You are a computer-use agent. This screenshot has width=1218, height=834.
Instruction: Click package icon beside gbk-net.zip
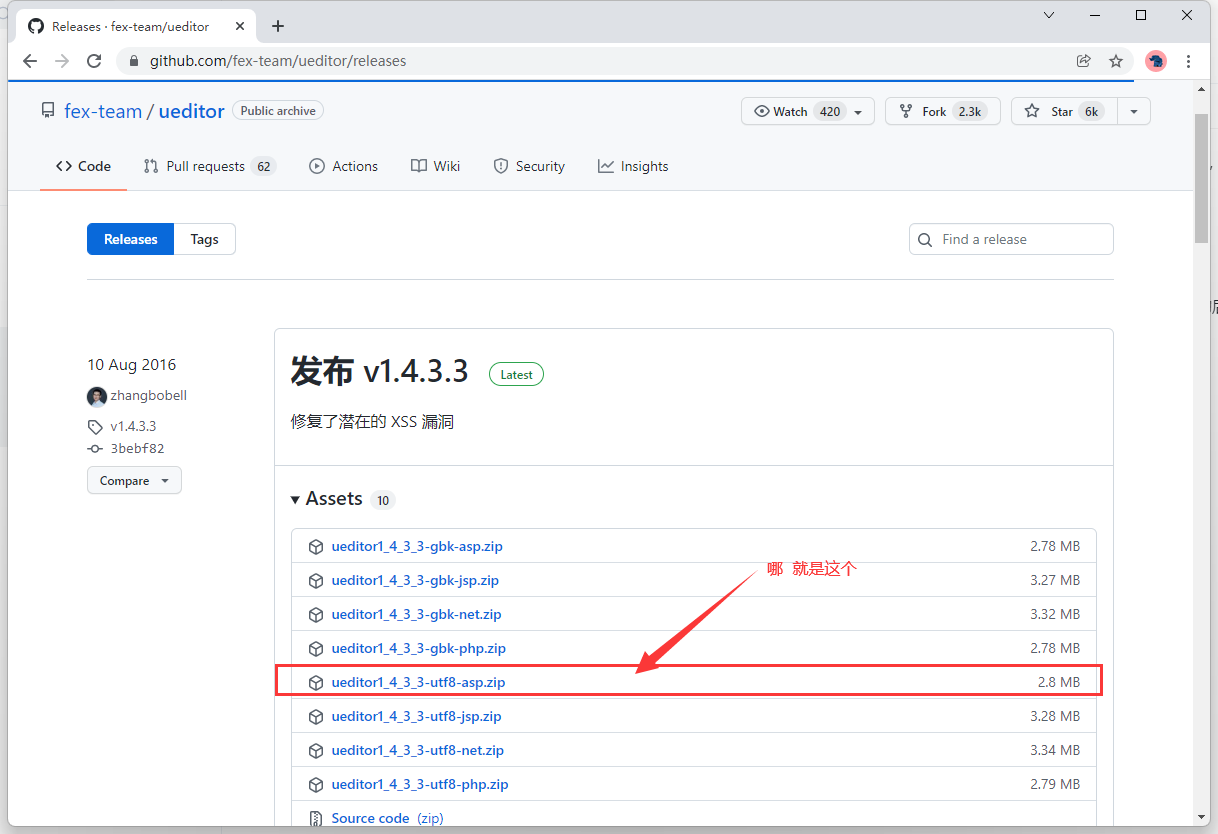[x=315, y=615]
